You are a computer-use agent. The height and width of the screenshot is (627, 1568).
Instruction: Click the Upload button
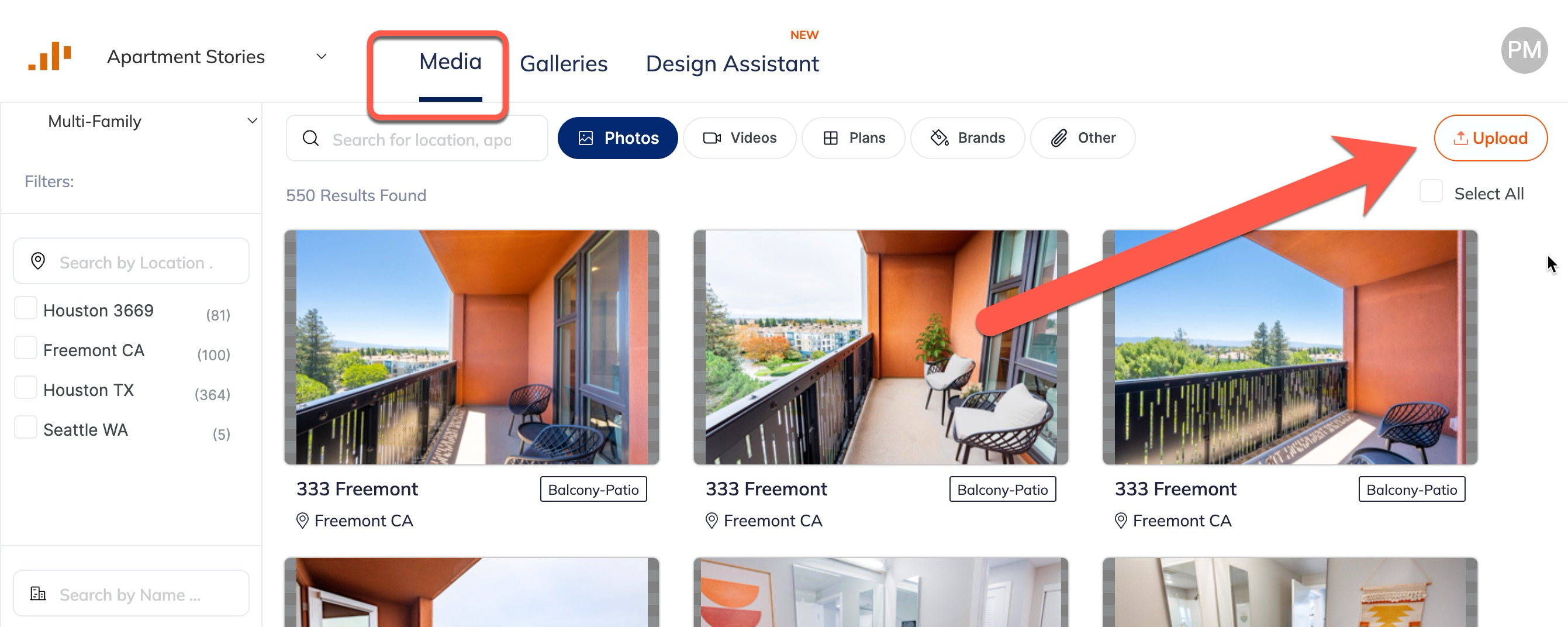[1490, 138]
